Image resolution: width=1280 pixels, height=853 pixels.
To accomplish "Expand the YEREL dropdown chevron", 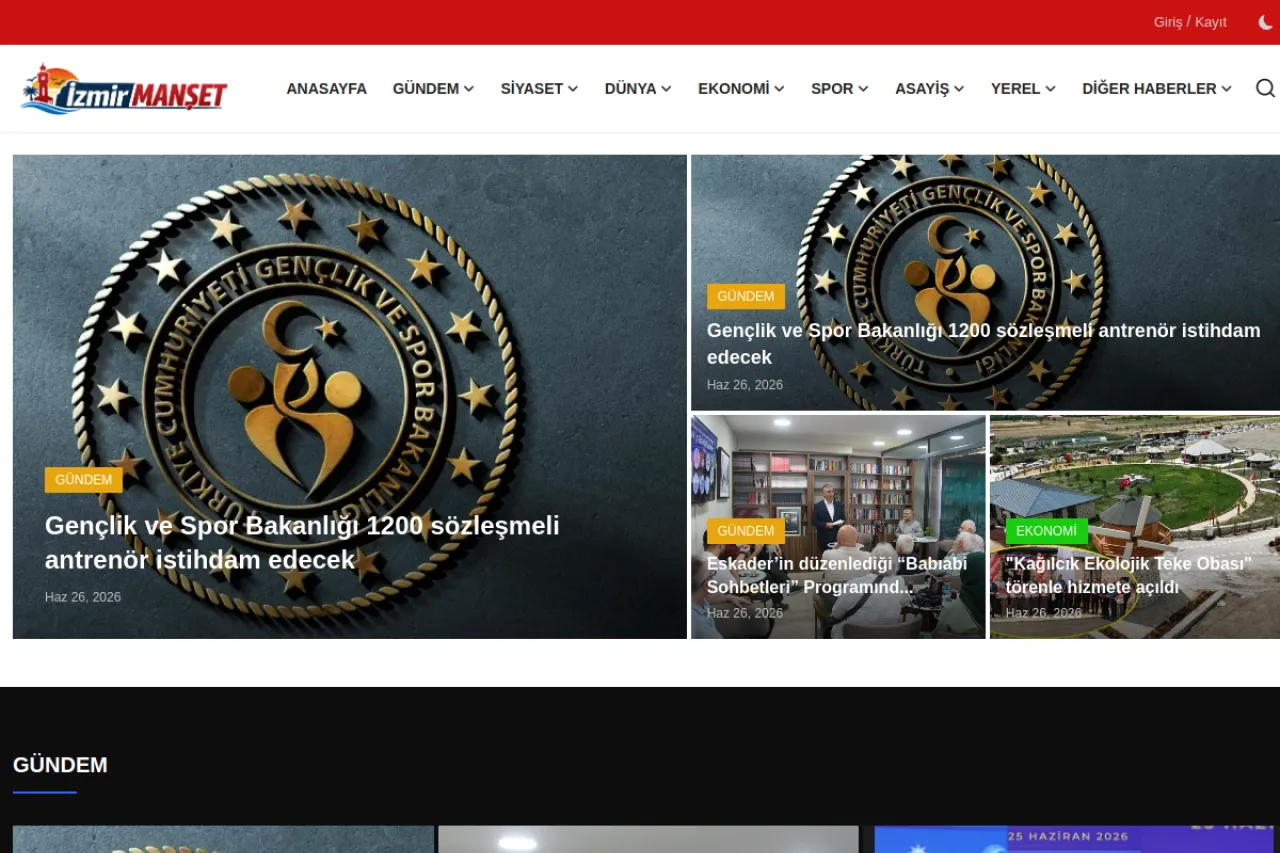I will pos(1050,89).
